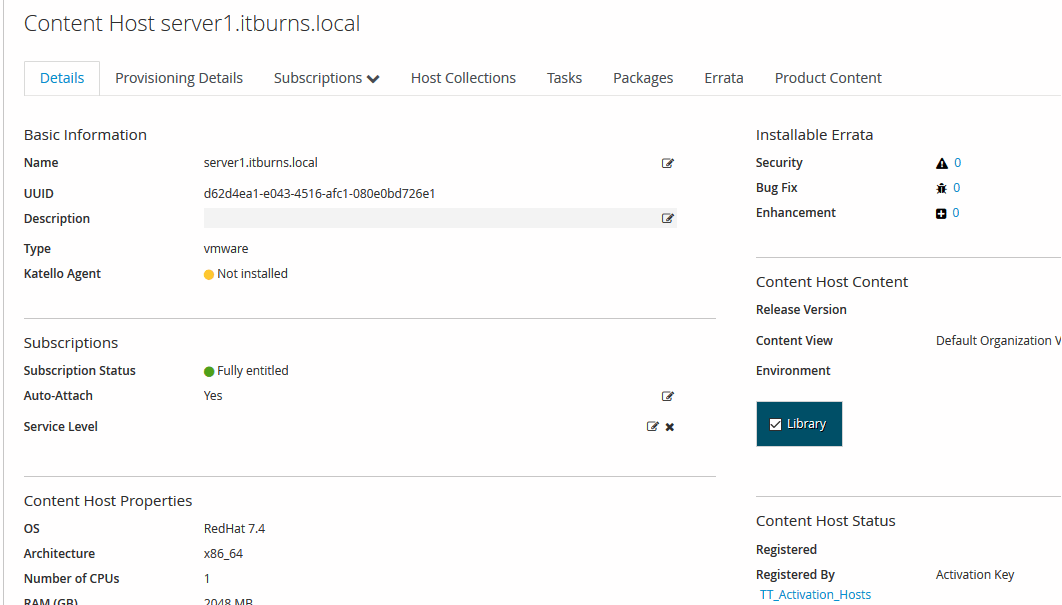The height and width of the screenshot is (605, 1062).
Task: Expand the Subscriptions dropdown menu
Action: tap(326, 77)
